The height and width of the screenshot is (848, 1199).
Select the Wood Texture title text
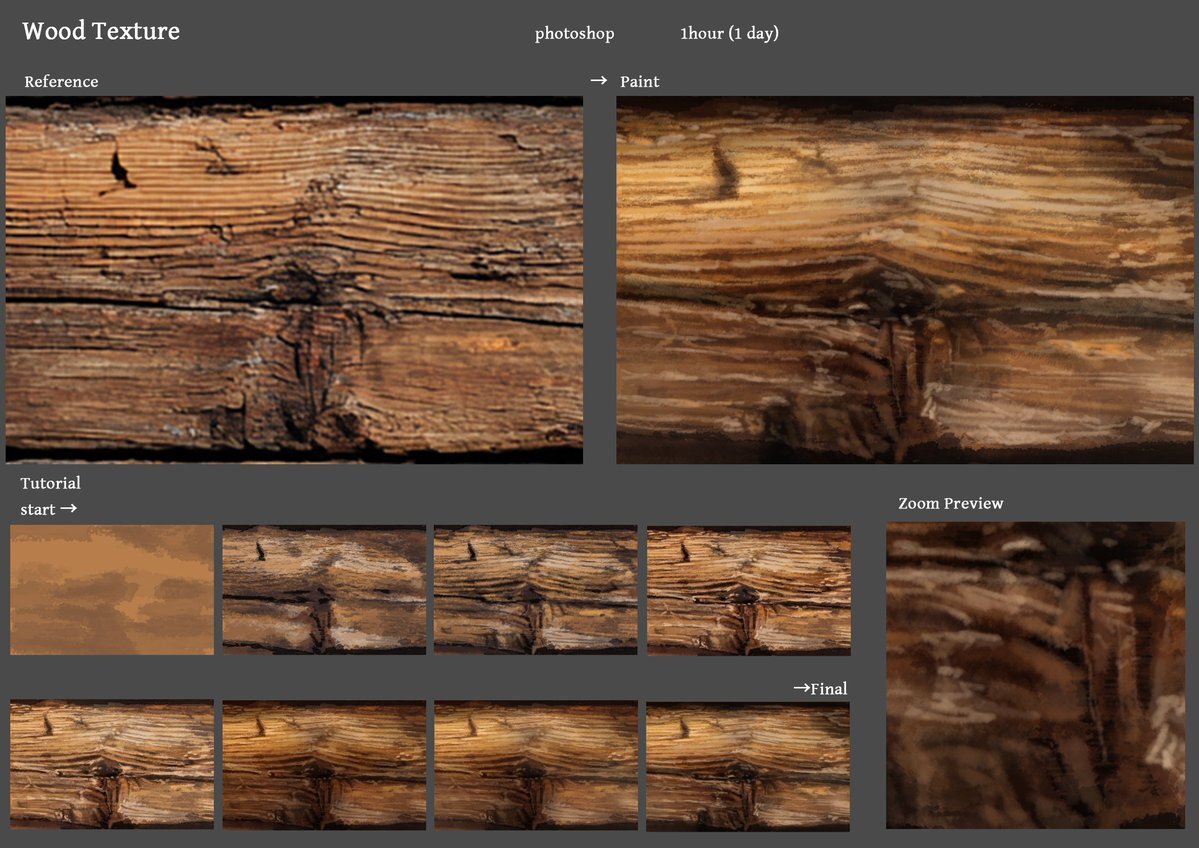tap(101, 31)
